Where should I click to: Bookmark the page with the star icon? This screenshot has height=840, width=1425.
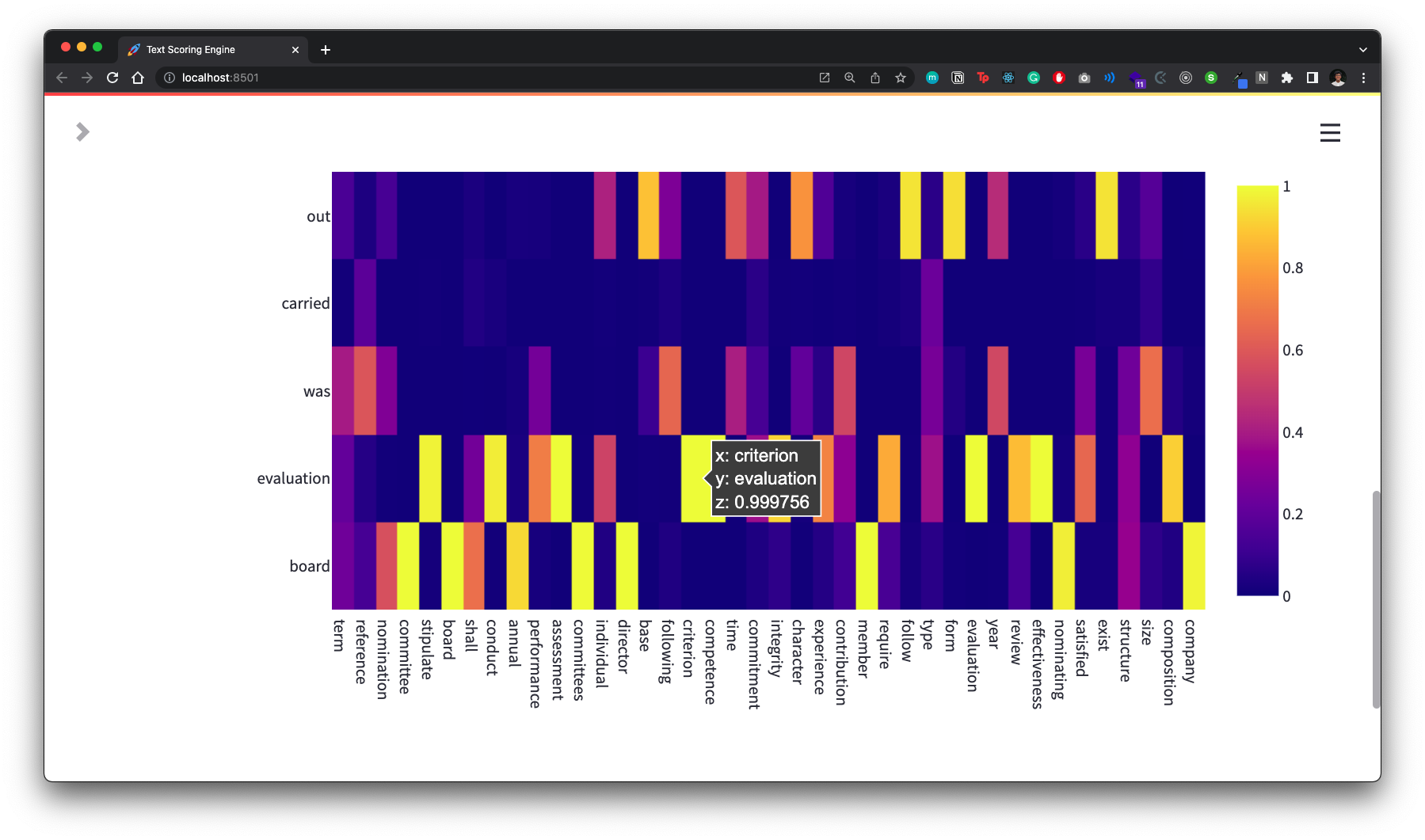pos(901,78)
